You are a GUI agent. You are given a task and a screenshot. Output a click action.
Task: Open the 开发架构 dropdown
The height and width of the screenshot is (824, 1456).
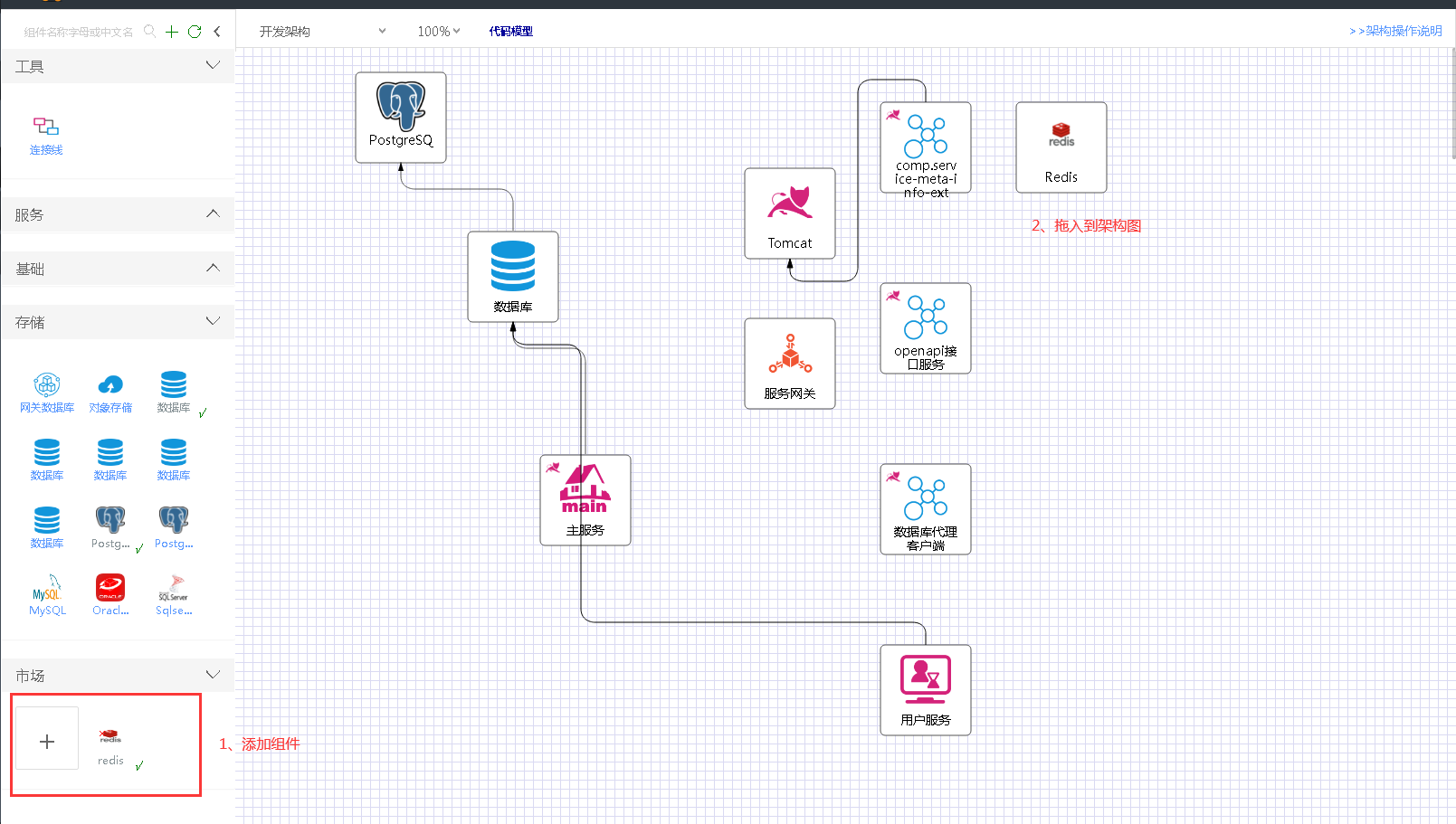tap(321, 32)
